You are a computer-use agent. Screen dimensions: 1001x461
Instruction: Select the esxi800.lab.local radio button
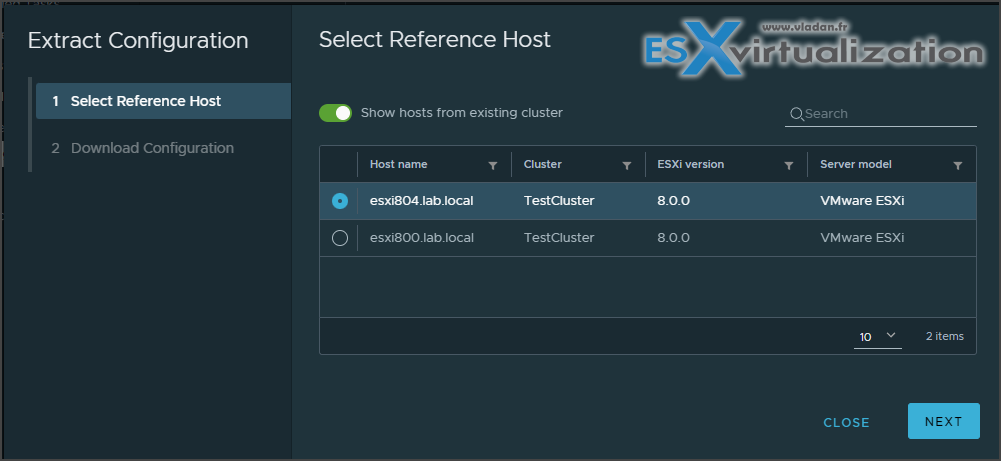click(x=340, y=238)
